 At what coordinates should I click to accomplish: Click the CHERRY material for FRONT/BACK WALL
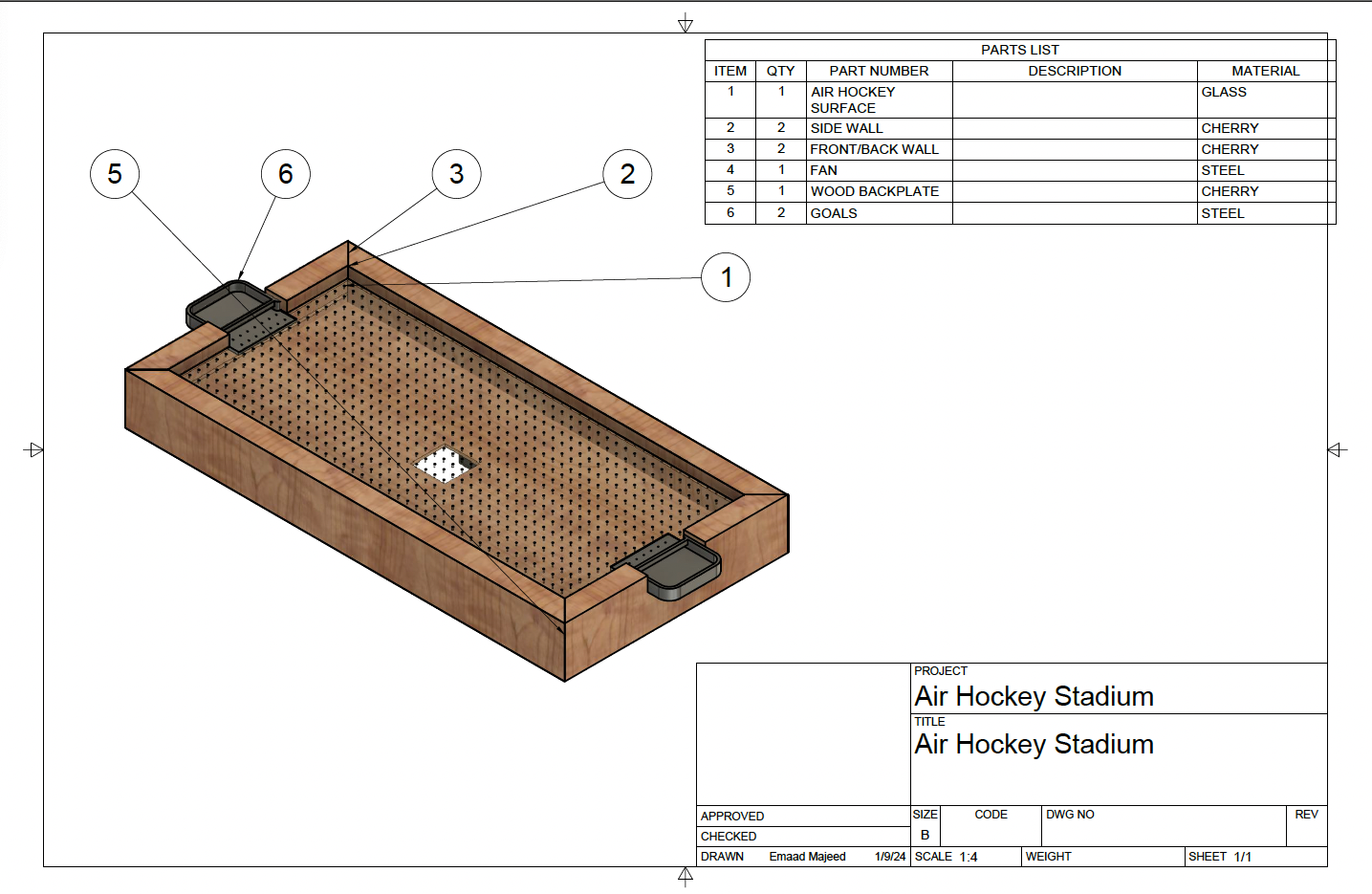coord(1266,149)
